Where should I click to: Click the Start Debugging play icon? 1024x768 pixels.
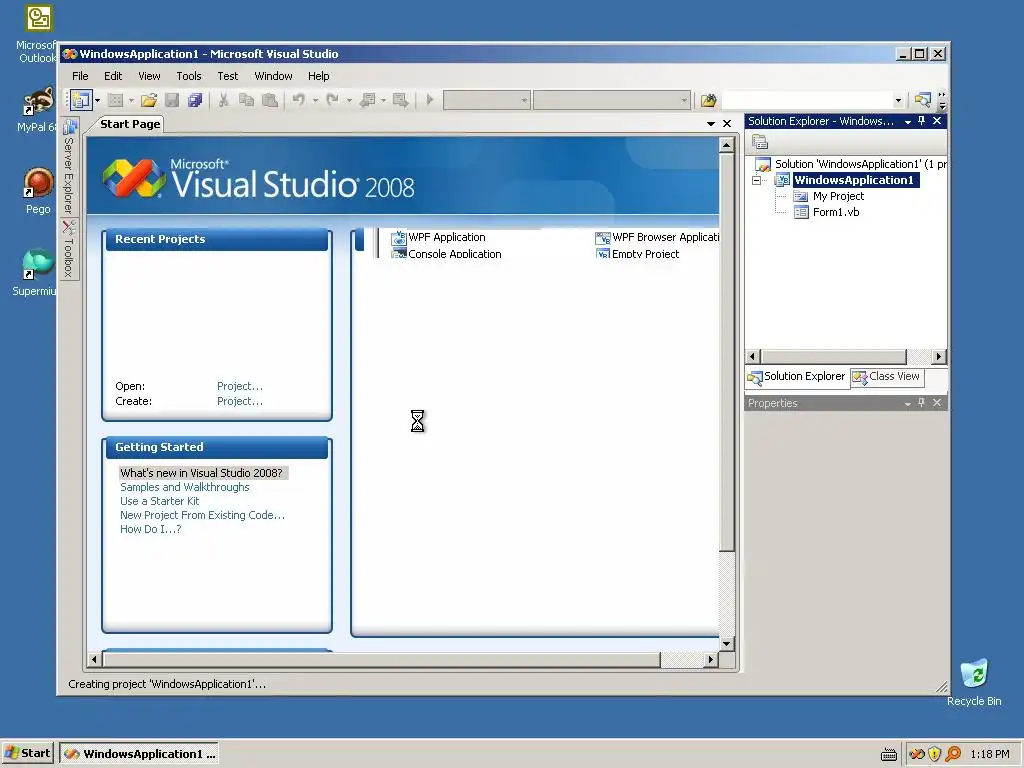coord(430,100)
